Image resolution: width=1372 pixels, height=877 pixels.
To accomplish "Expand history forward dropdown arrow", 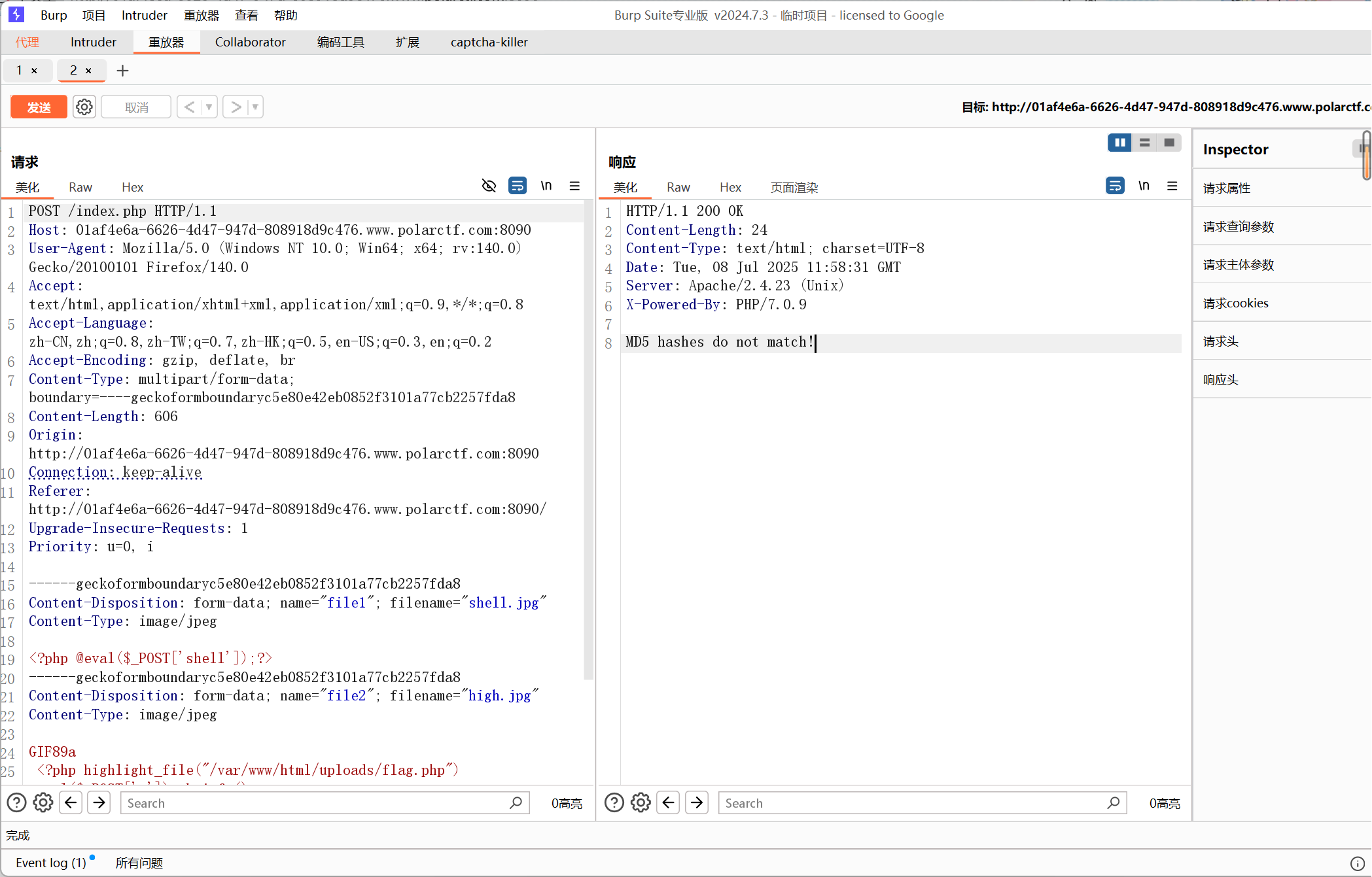I will coord(255,107).
